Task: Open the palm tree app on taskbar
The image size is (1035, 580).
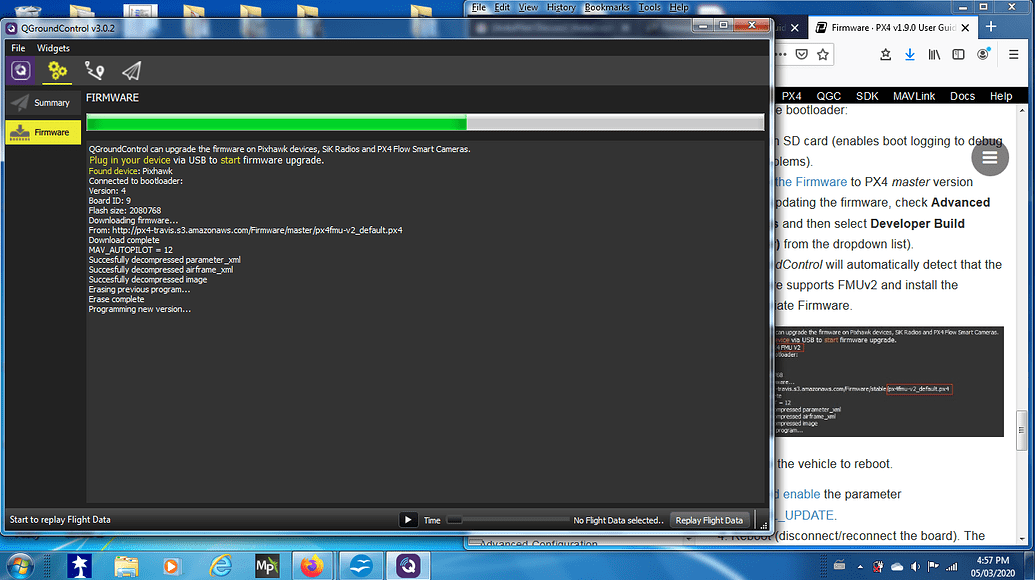Action: (x=79, y=566)
